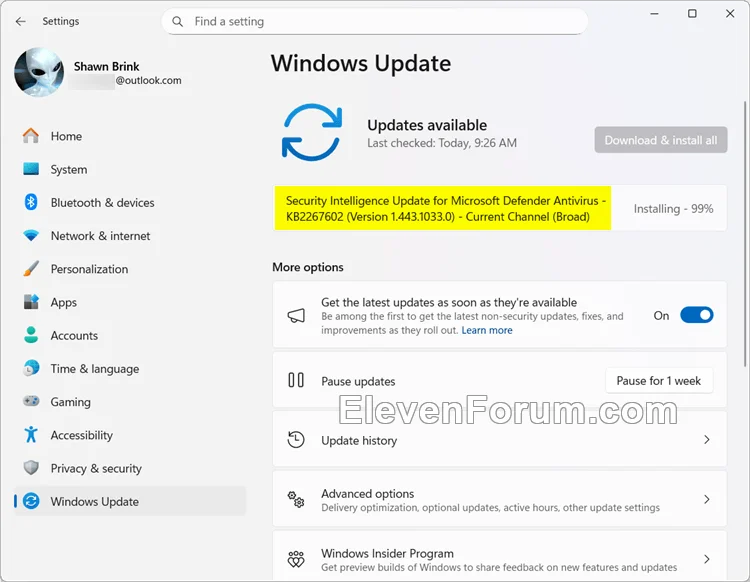Click the Personalization paintbrush icon

(x=31, y=269)
